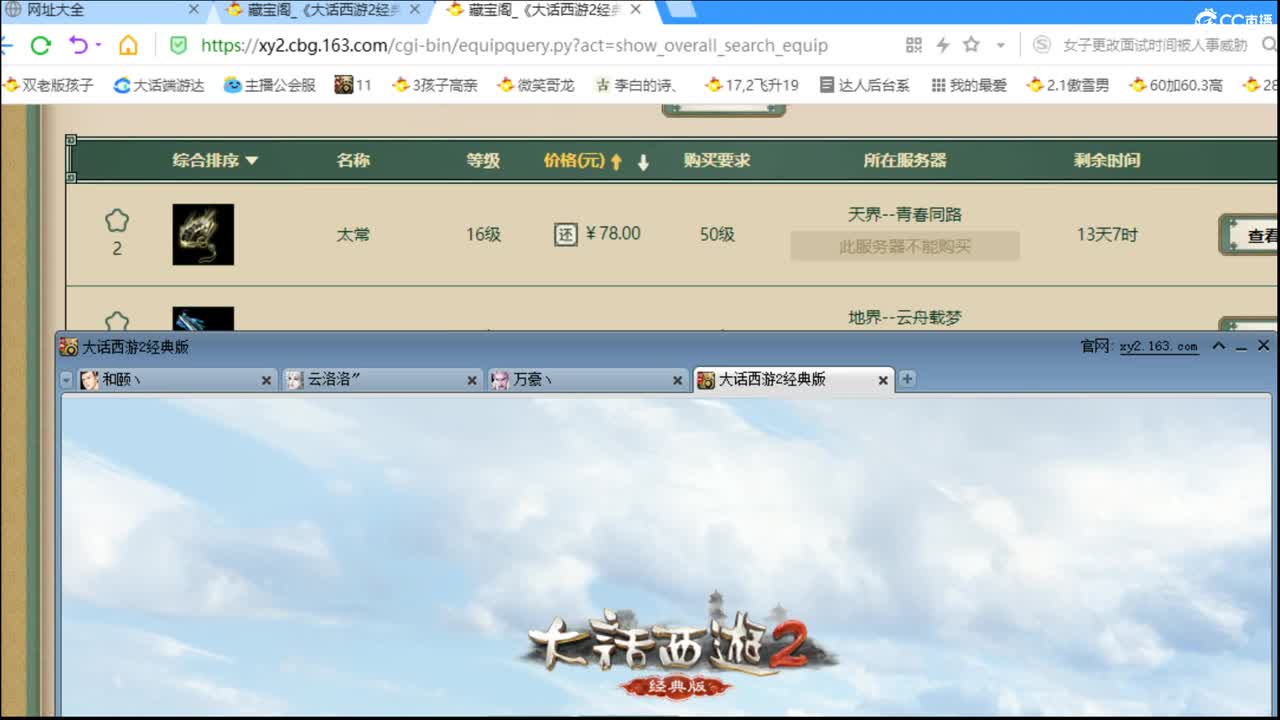Click the 大话西游2 game window title icon
Screen dimensions: 1280x720
(69, 347)
